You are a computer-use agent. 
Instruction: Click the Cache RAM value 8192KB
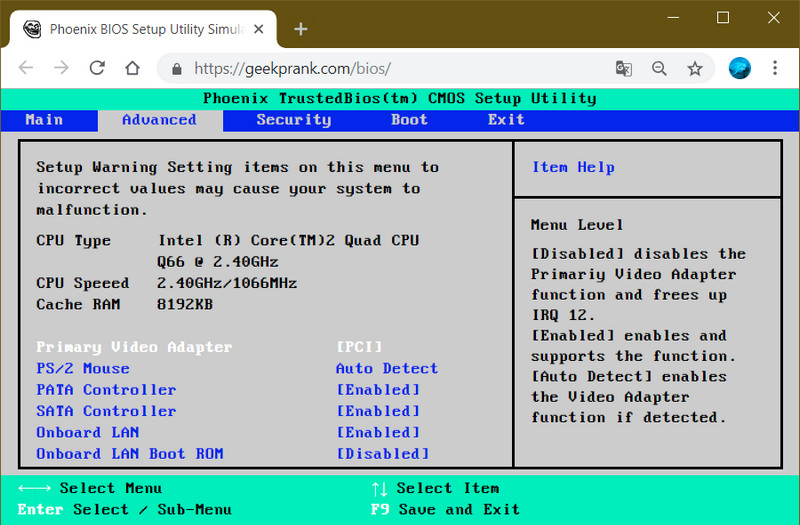[185, 305]
